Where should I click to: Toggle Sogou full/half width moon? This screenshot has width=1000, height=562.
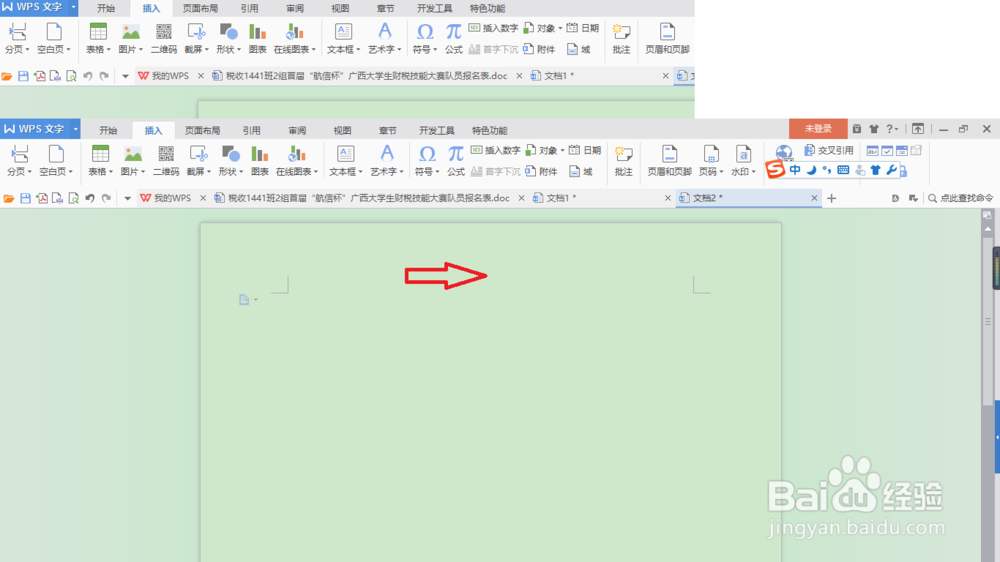pos(811,170)
